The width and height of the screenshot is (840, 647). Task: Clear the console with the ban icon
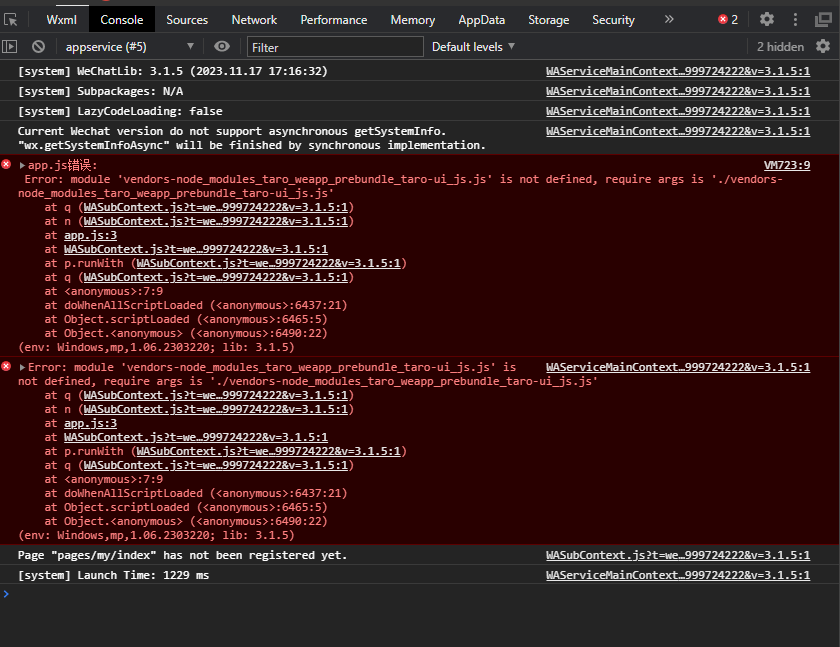tap(38, 46)
